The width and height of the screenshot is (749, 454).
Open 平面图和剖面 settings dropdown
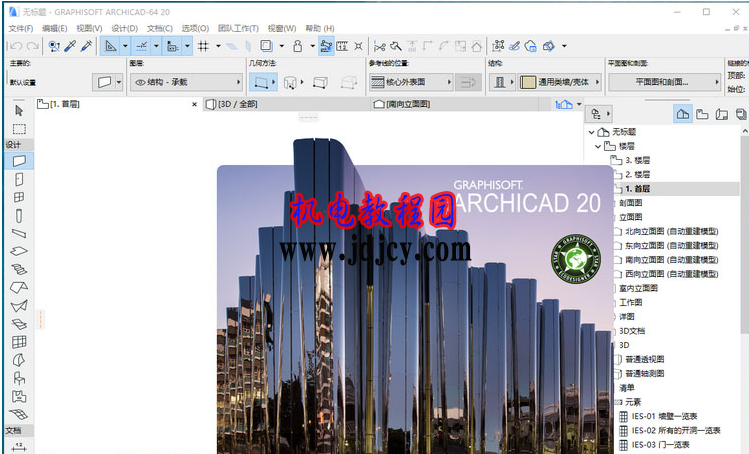664,82
